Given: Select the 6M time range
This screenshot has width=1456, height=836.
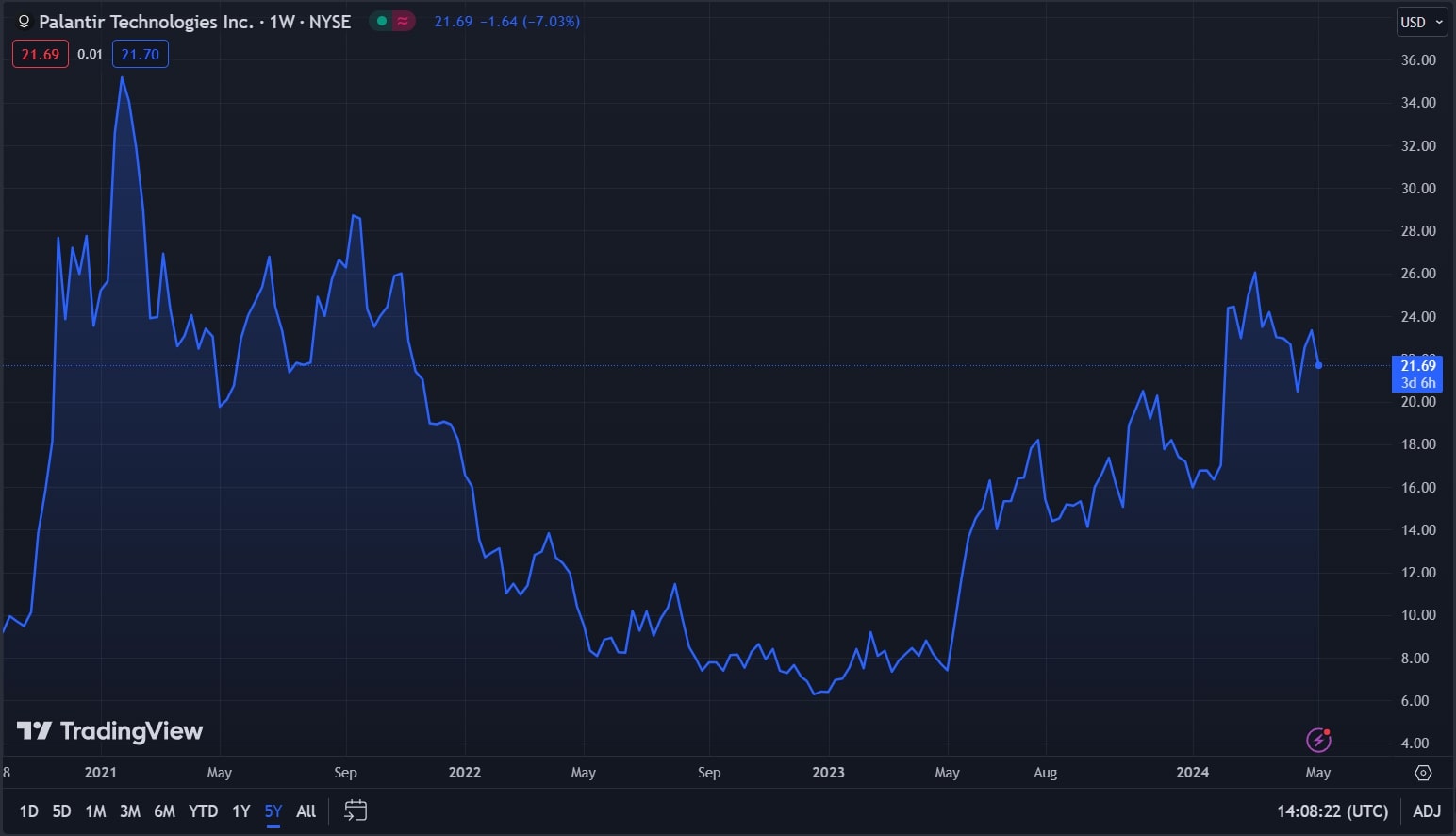Looking at the screenshot, I should (164, 811).
